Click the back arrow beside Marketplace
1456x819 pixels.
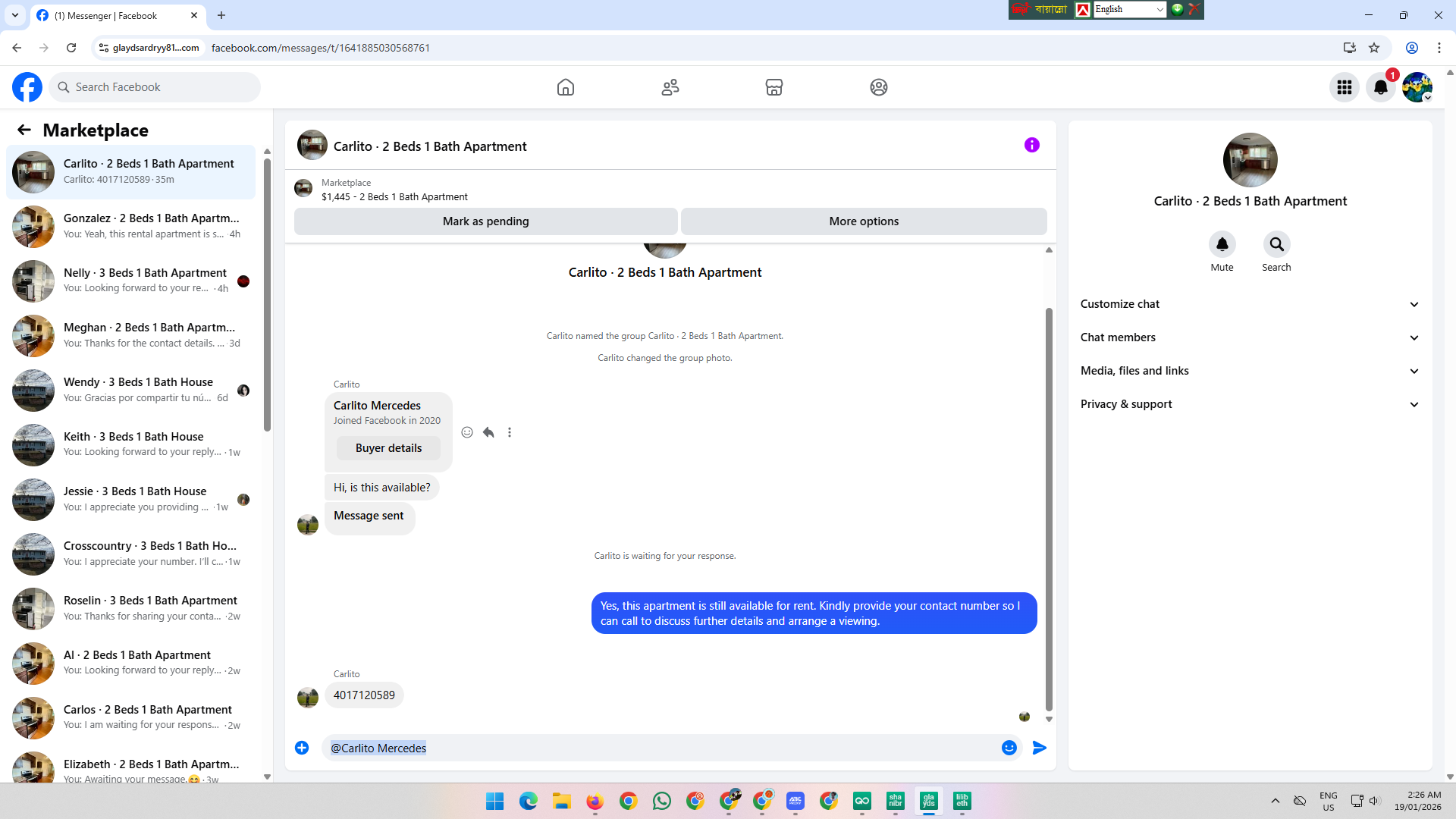(x=24, y=130)
